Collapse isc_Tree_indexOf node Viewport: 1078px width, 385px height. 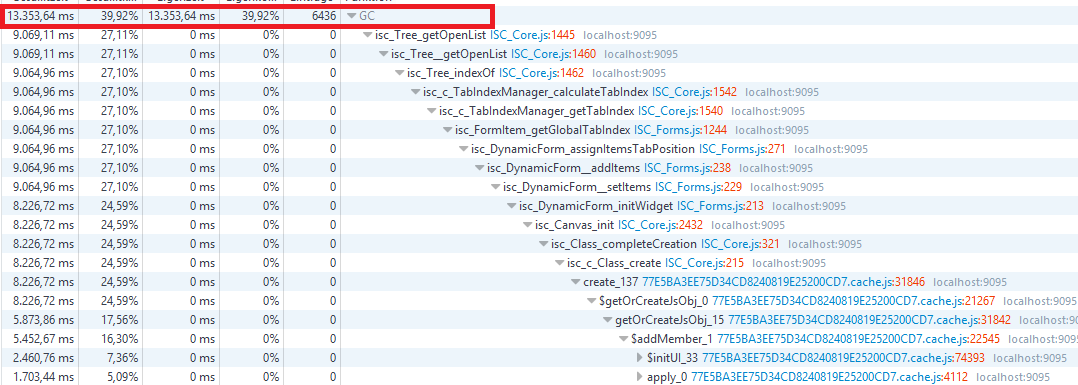[x=399, y=73]
